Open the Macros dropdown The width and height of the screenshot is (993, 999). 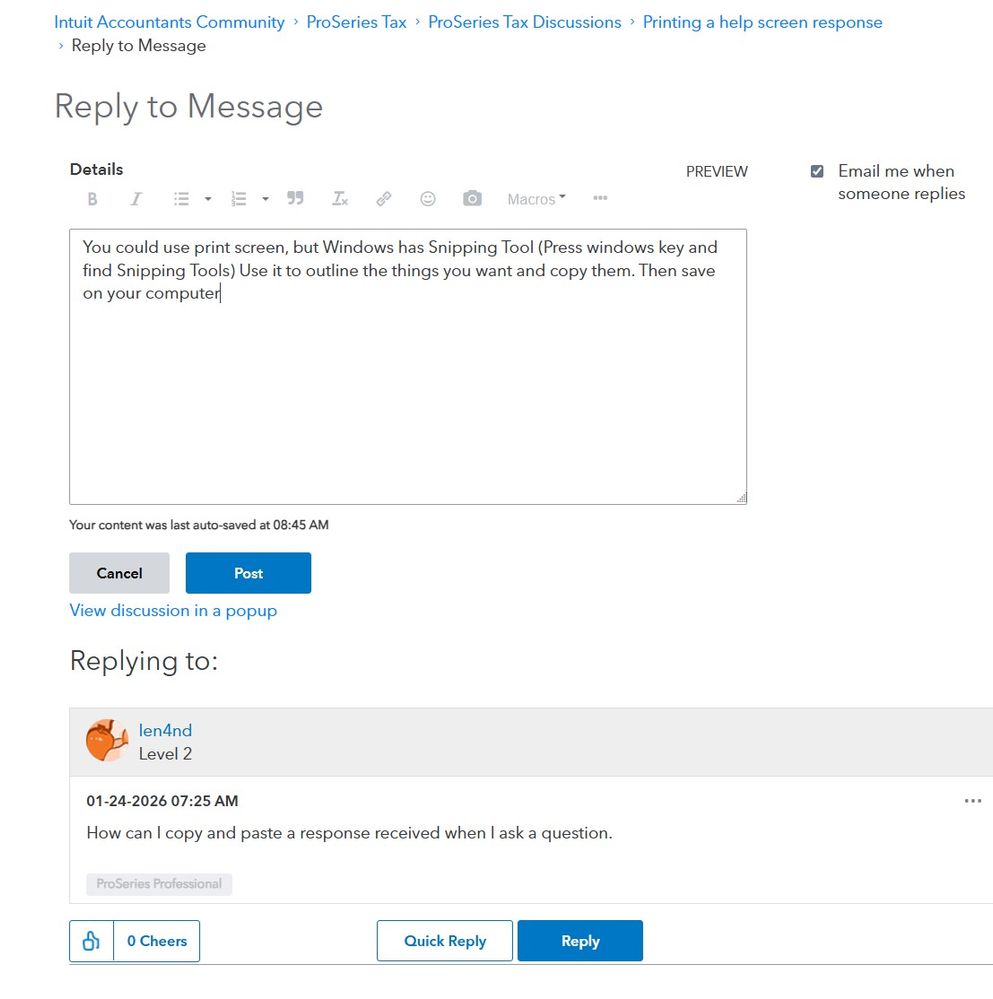[x=536, y=199]
